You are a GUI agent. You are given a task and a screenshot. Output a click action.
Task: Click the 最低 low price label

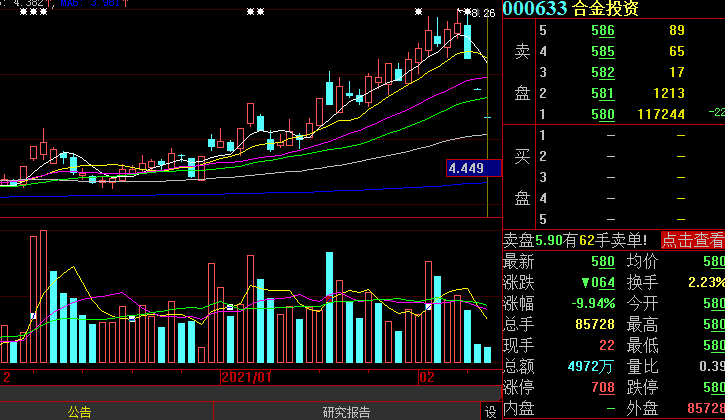pos(642,346)
